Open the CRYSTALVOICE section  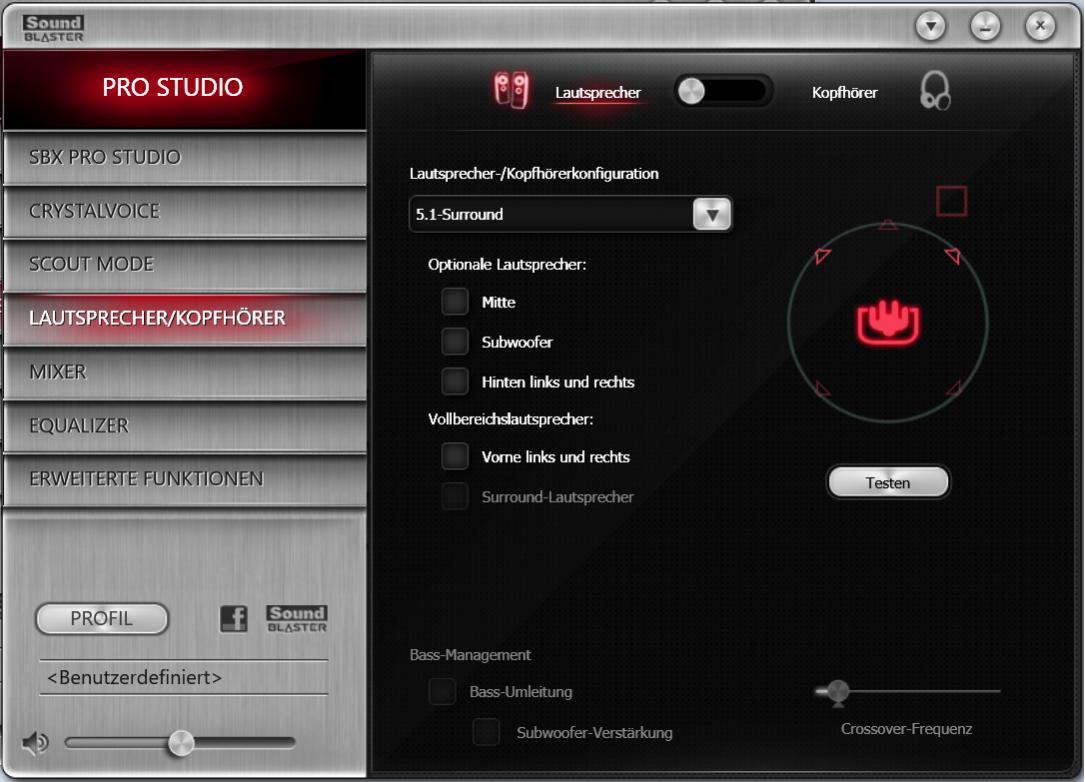click(x=185, y=211)
